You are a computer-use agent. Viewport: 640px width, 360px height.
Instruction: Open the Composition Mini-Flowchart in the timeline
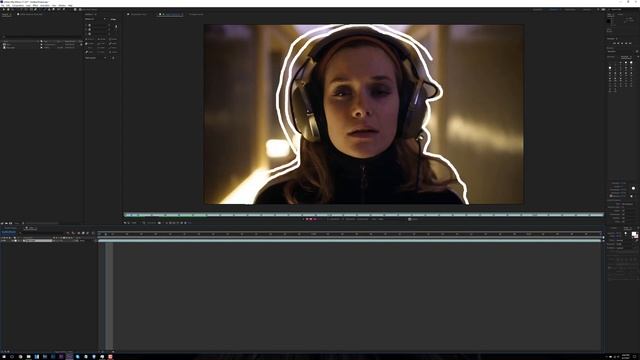click(x=68, y=233)
